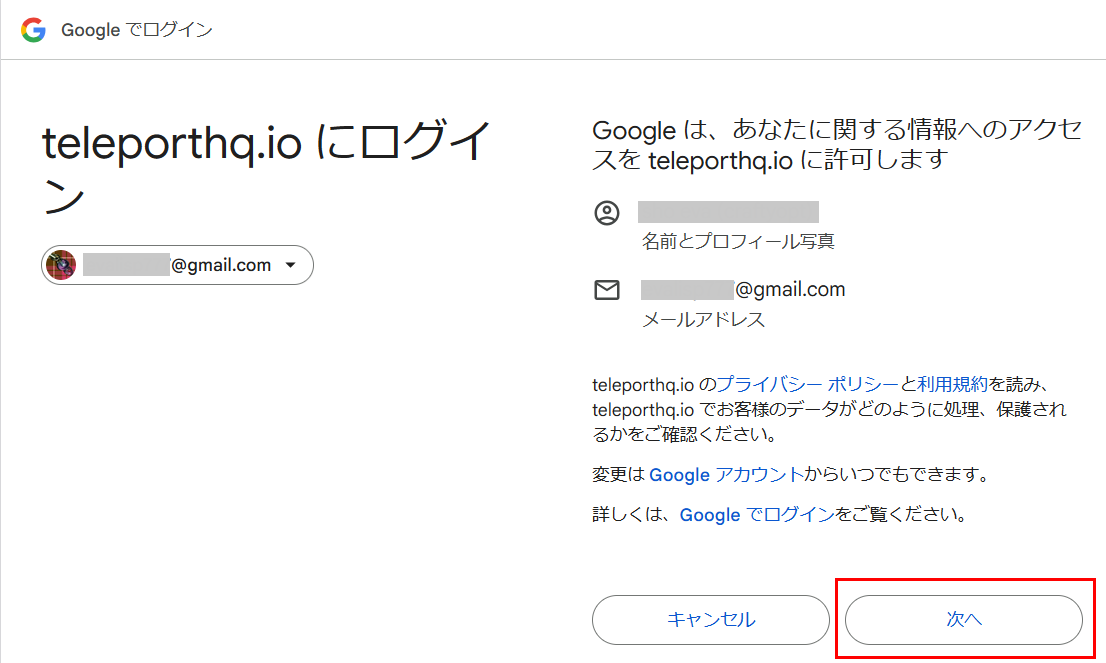Click the profile avatar inside the account chip
Image resolution: width=1106 pixels, height=663 pixels.
pos(61,264)
